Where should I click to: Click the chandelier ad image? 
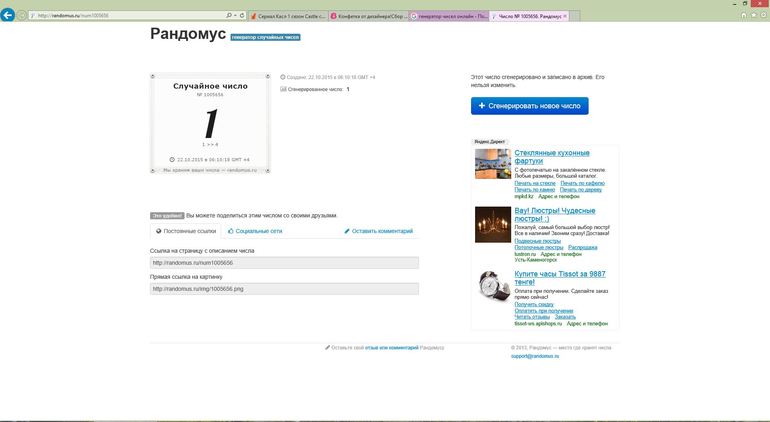(x=492, y=224)
